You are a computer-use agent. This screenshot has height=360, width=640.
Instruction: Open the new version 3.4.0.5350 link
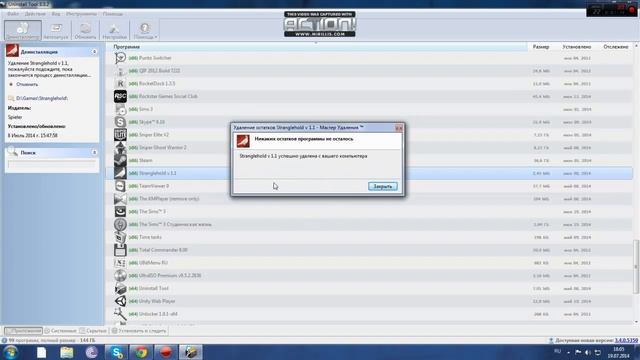coord(626,340)
